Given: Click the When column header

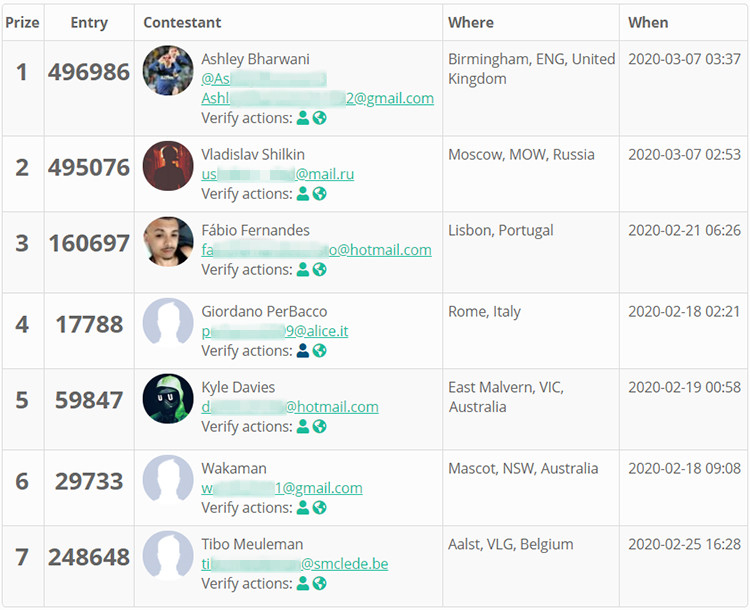Looking at the screenshot, I should [648, 22].
